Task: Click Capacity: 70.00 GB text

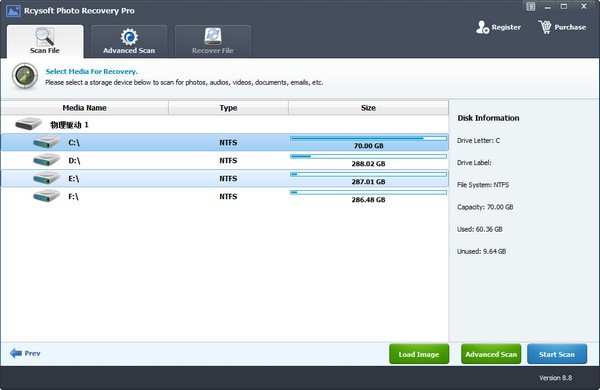Action: click(x=485, y=207)
